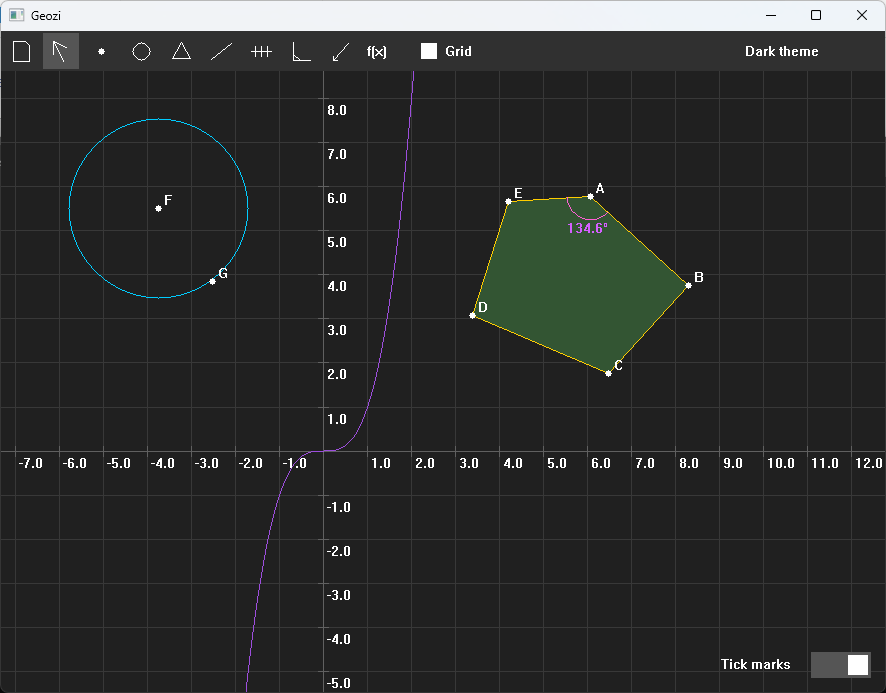Pick the triangle polygon tool
886x693 pixels.
181,51
